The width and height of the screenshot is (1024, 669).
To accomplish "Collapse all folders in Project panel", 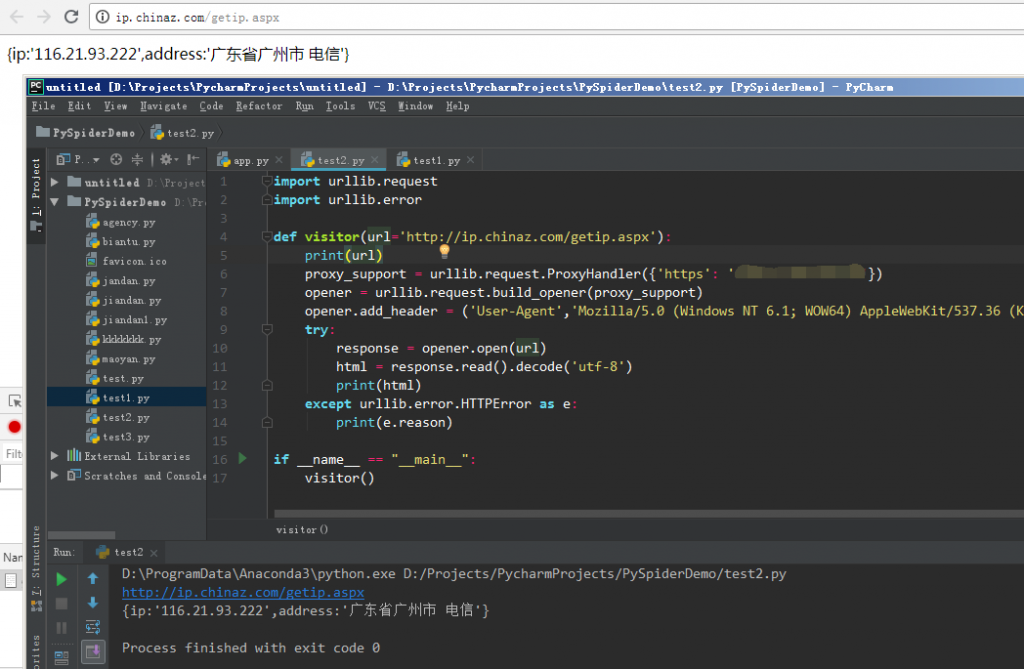I will coord(138,159).
